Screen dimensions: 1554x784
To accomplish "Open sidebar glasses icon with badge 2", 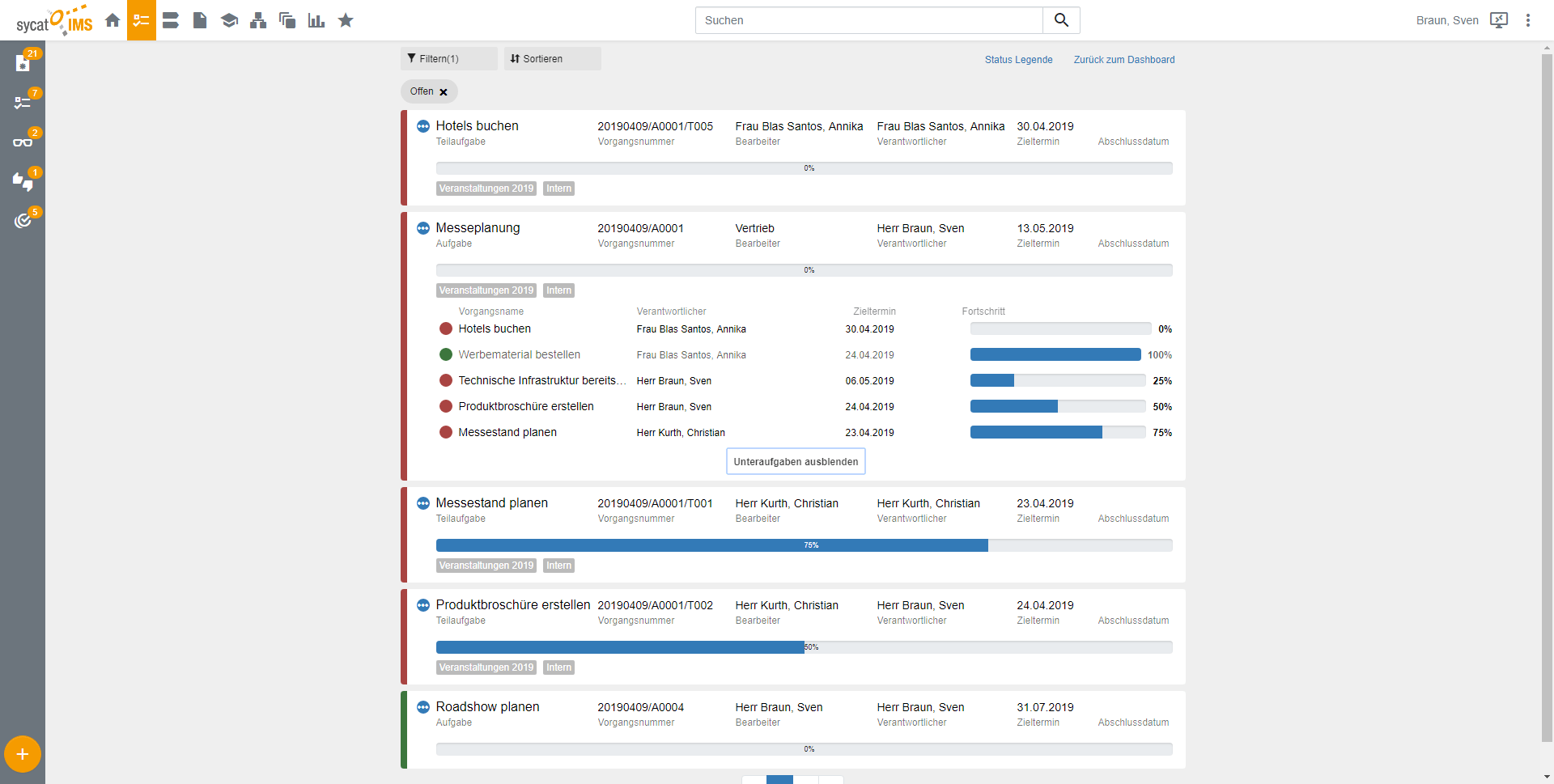I will [x=23, y=142].
